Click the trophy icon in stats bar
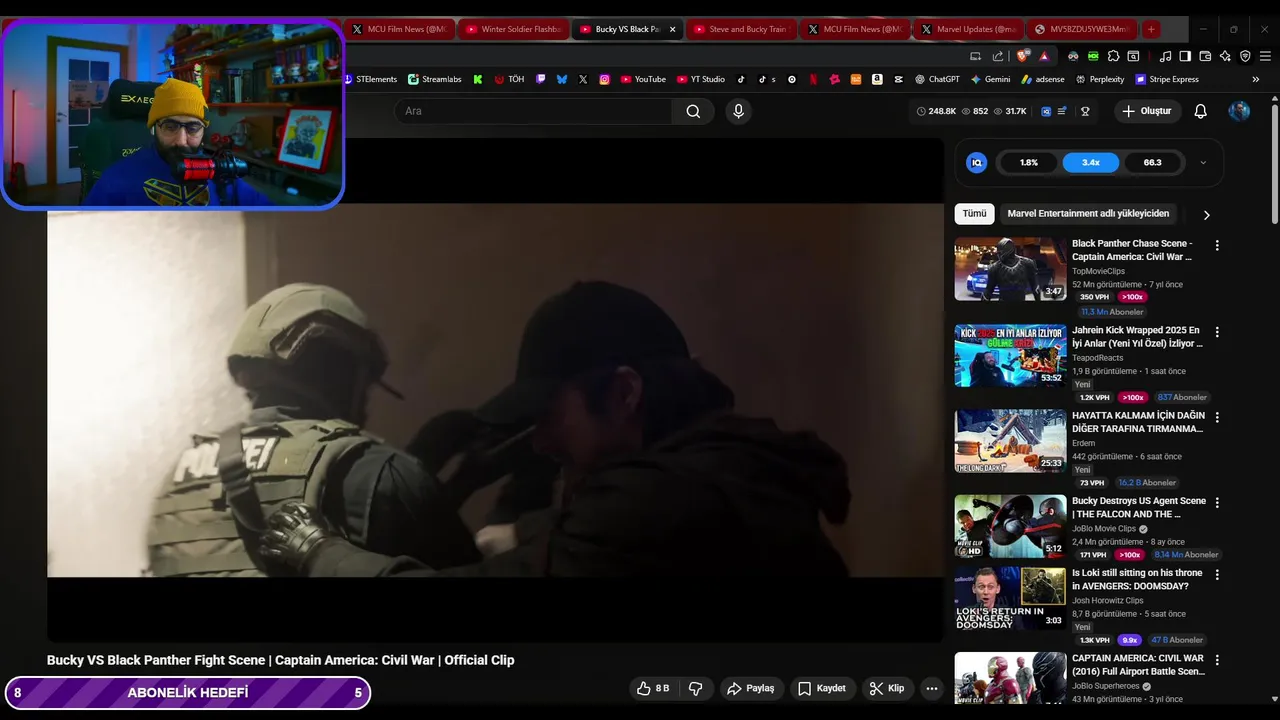 coord(1085,111)
